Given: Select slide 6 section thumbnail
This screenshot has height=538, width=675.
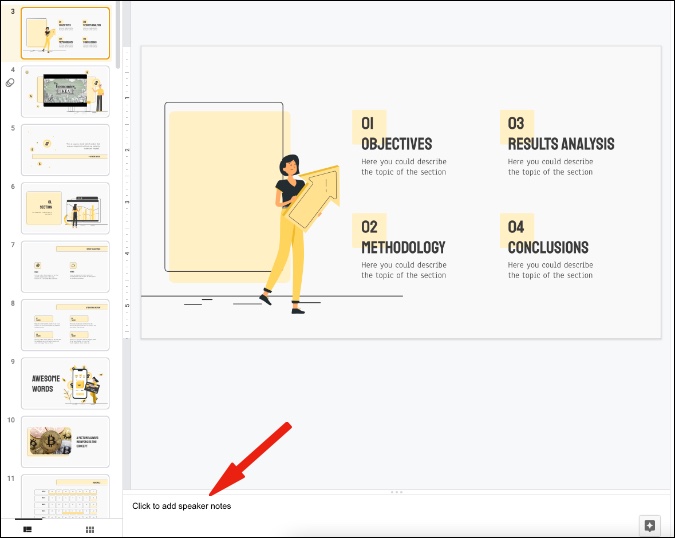Looking at the screenshot, I should click(x=65, y=208).
